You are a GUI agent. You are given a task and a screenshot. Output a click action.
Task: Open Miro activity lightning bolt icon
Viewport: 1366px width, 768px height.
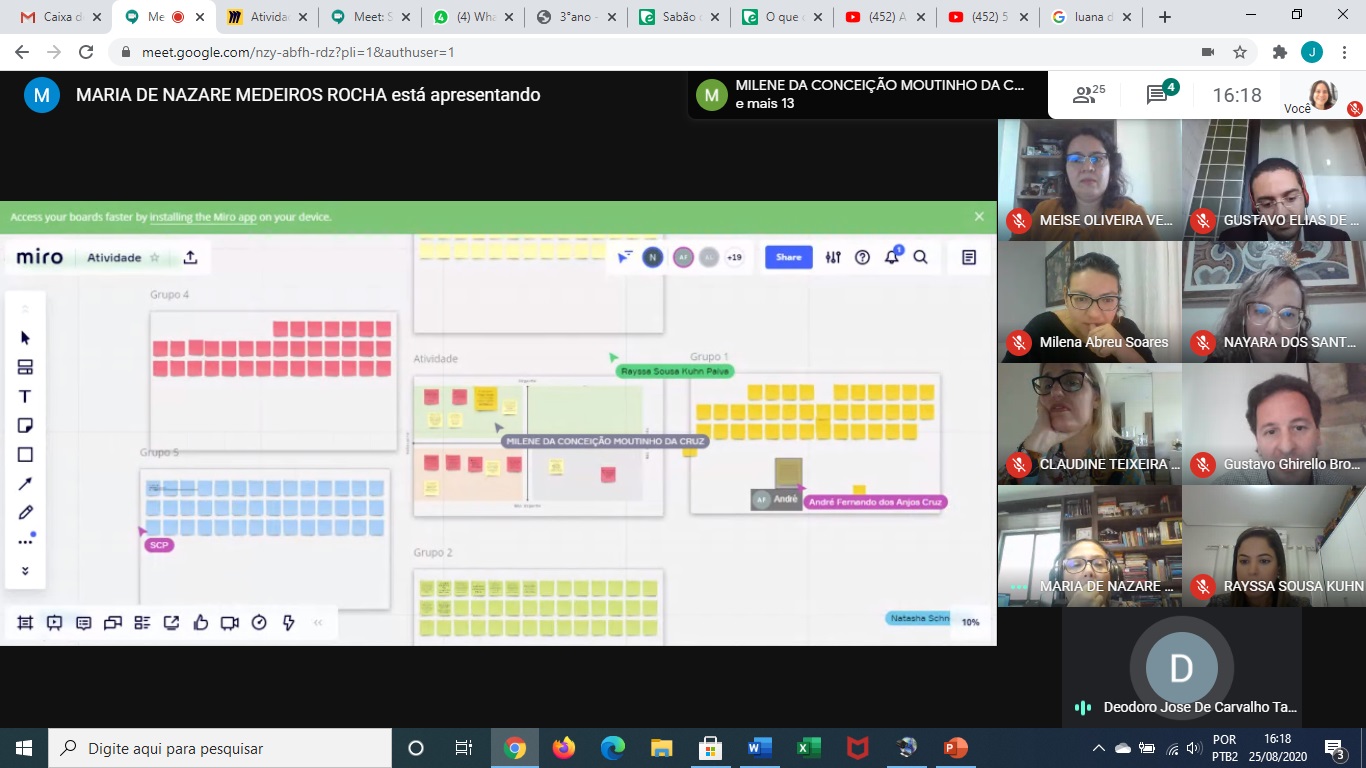point(288,623)
